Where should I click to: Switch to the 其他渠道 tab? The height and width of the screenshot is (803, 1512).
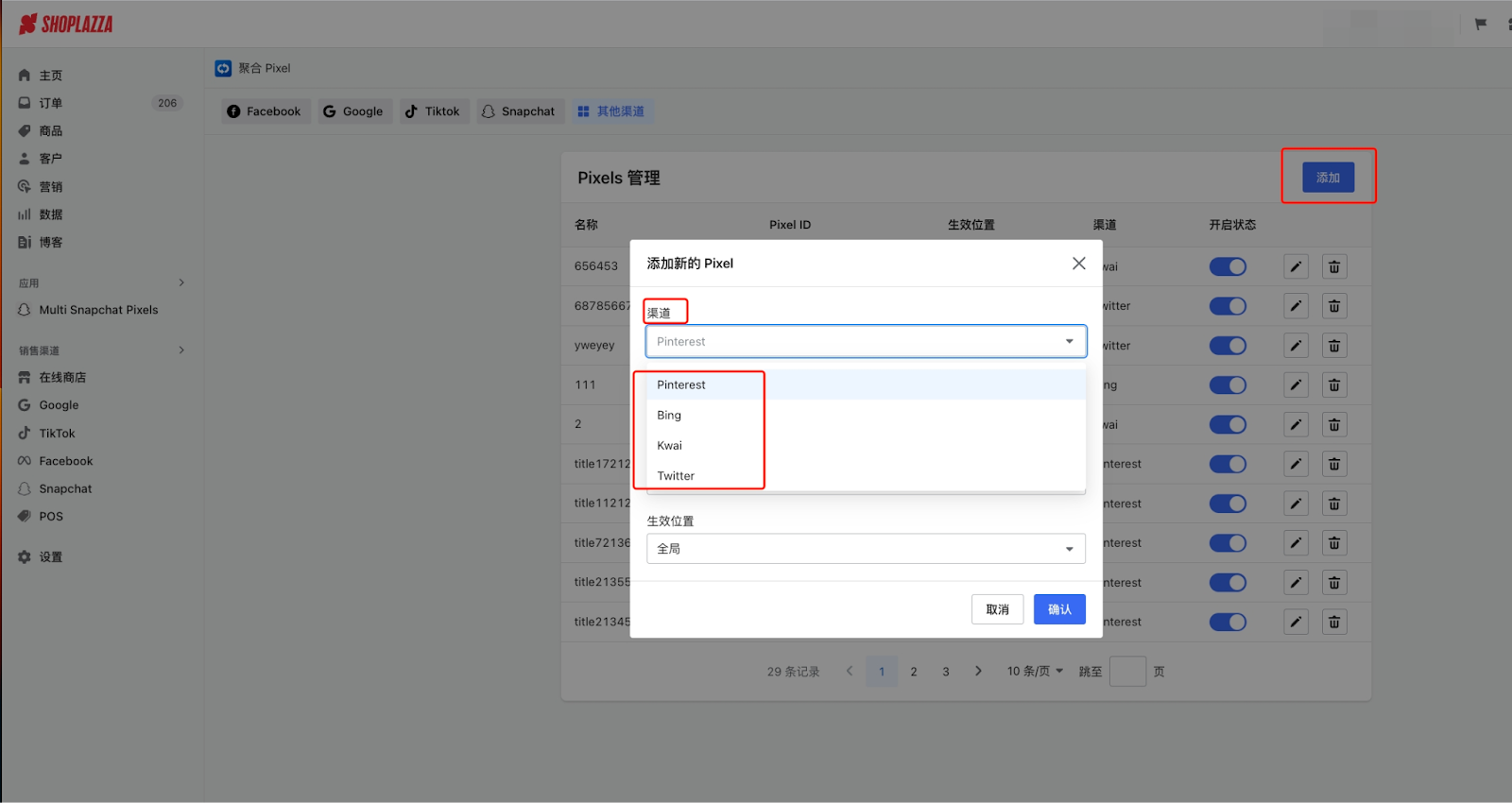tap(610, 111)
